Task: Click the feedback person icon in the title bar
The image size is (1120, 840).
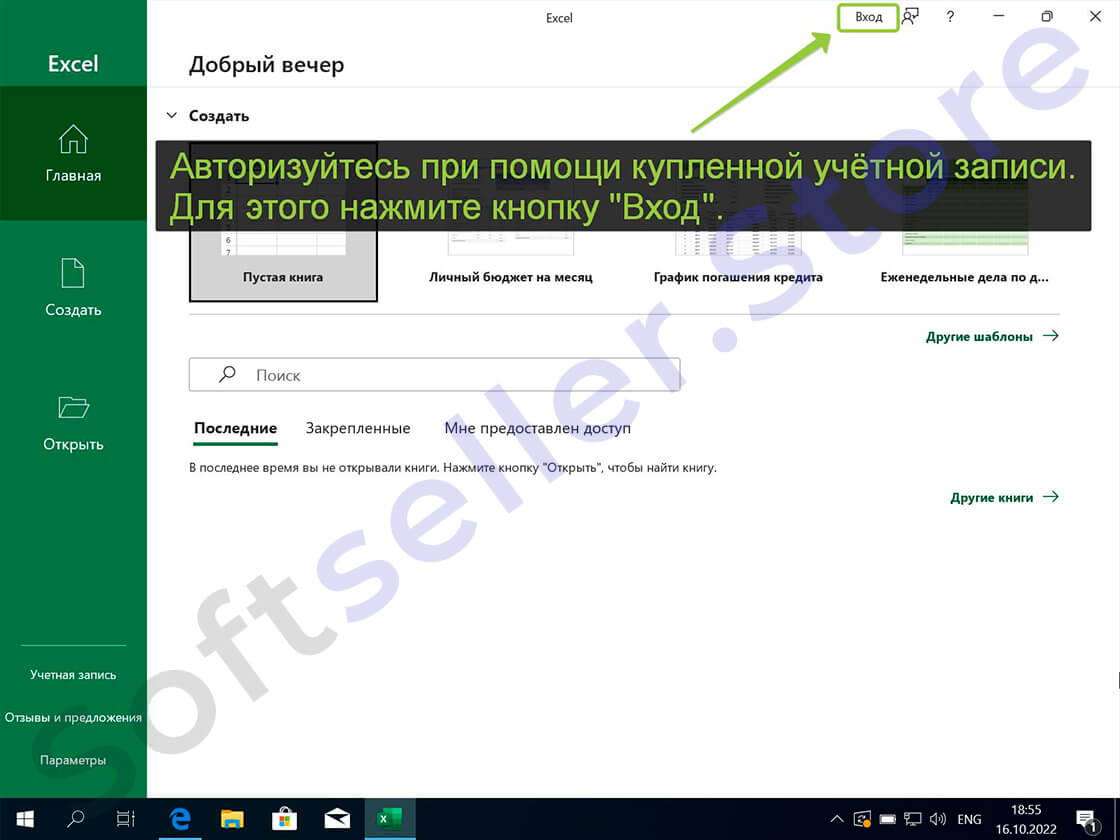Action: click(910, 16)
